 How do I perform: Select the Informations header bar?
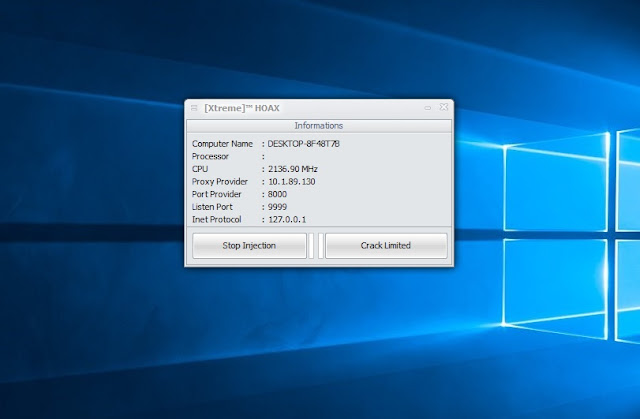[319, 126]
